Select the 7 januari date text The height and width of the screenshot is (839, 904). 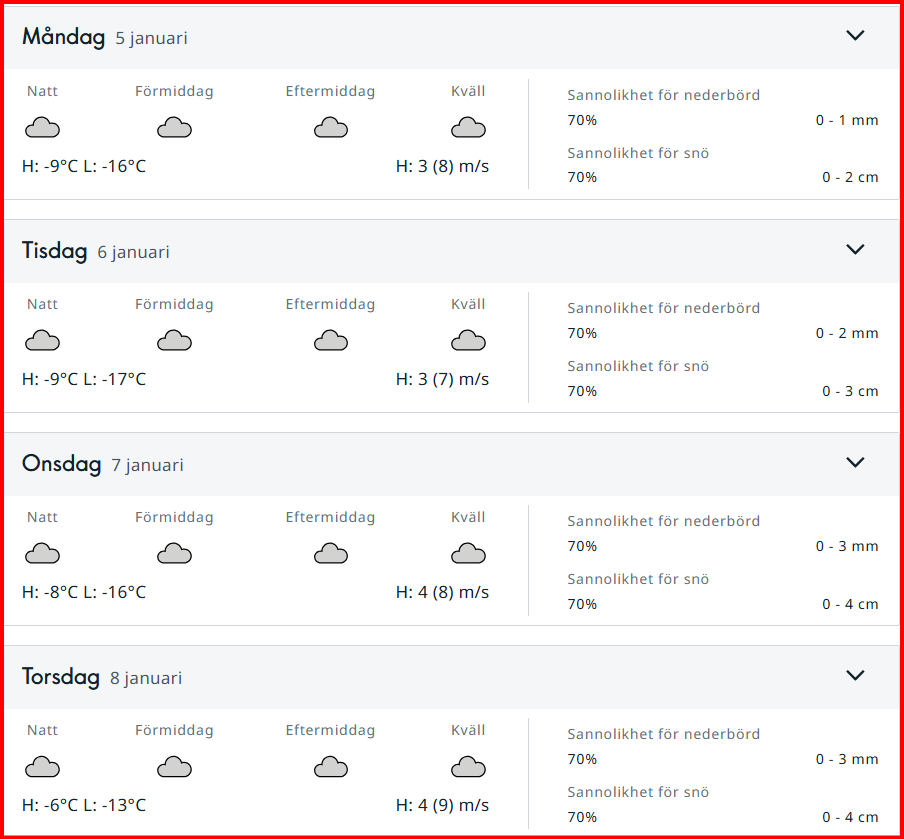click(x=148, y=465)
